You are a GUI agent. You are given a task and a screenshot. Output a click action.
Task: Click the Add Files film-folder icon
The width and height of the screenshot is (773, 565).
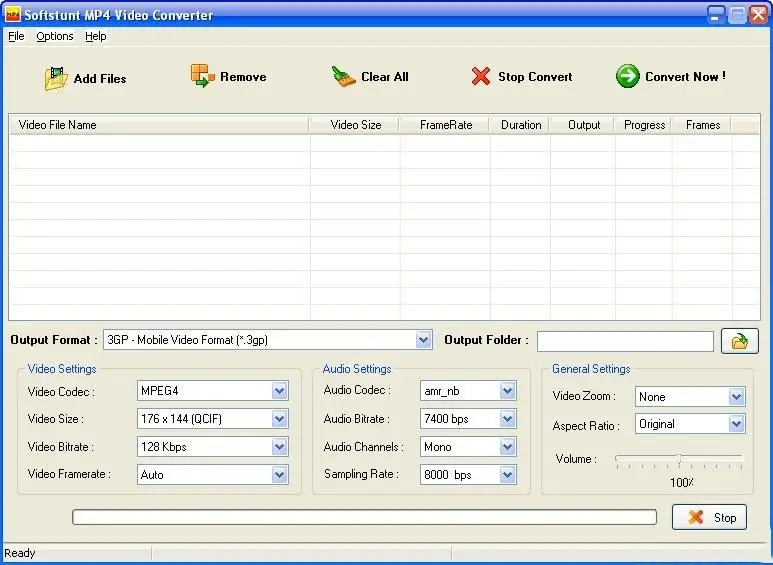pyautogui.click(x=56, y=78)
